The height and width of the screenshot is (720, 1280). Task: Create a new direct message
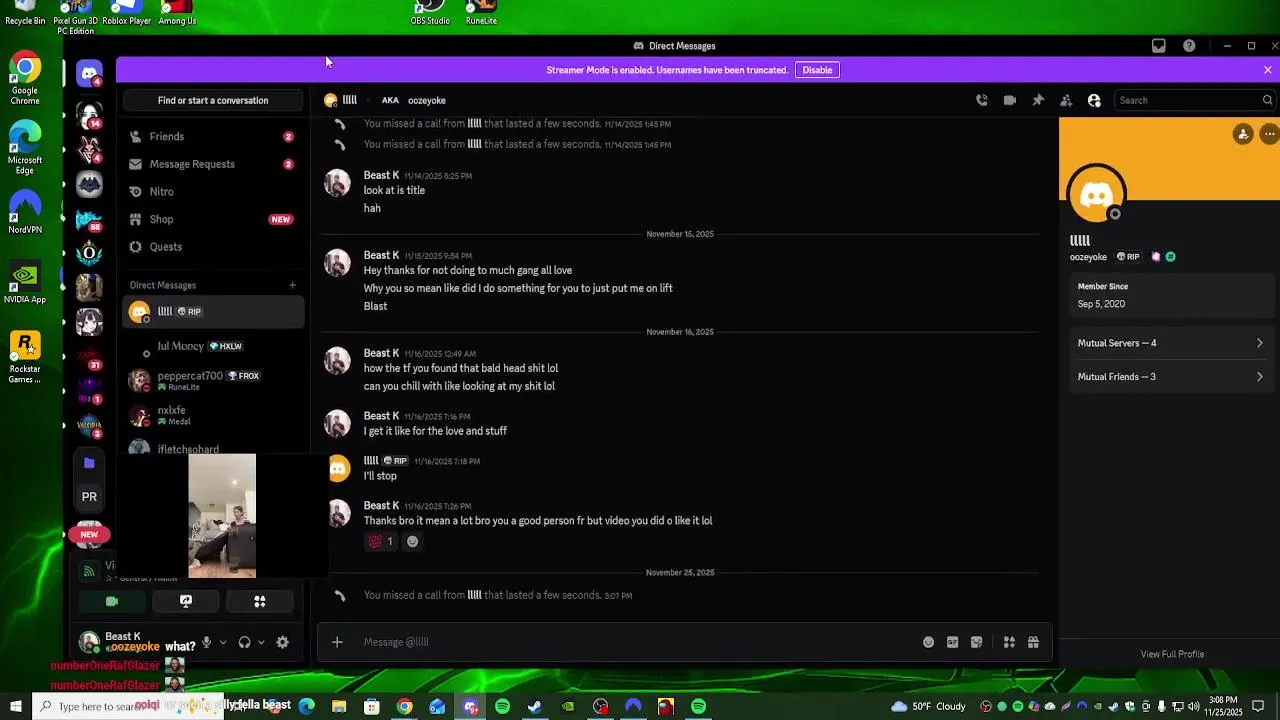point(292,285)
